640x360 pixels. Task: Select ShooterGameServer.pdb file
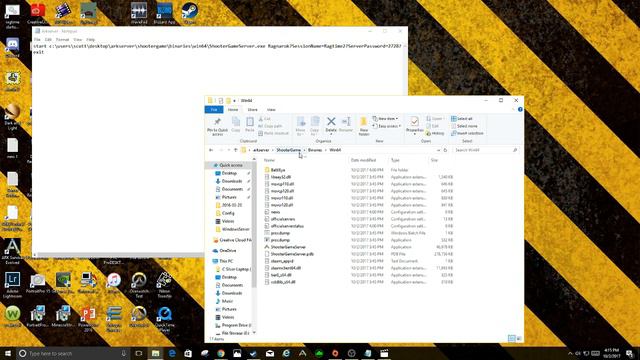pyautogui.click(x=292, y=254)
